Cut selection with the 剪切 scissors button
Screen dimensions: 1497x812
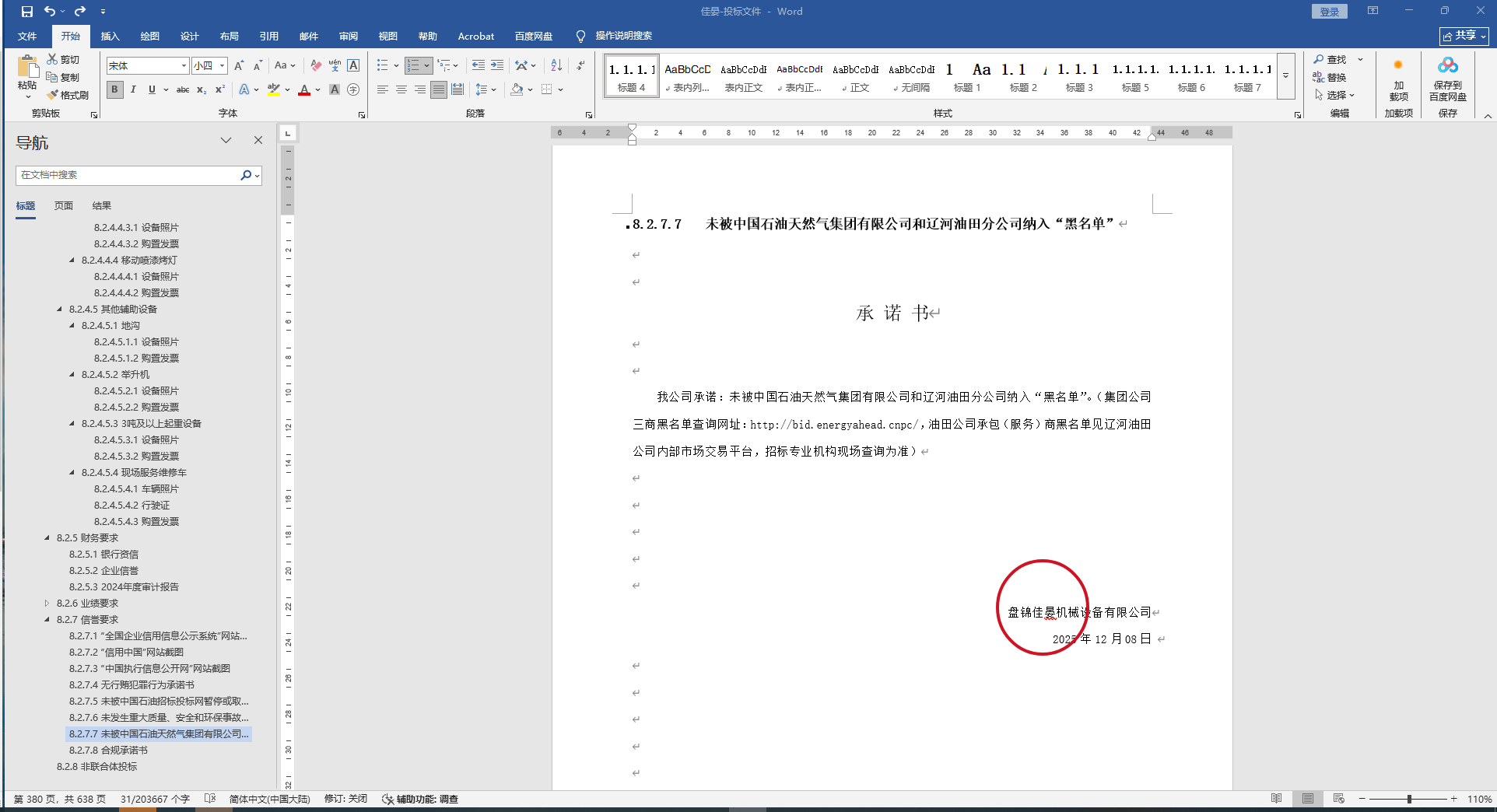pos(63,59)
